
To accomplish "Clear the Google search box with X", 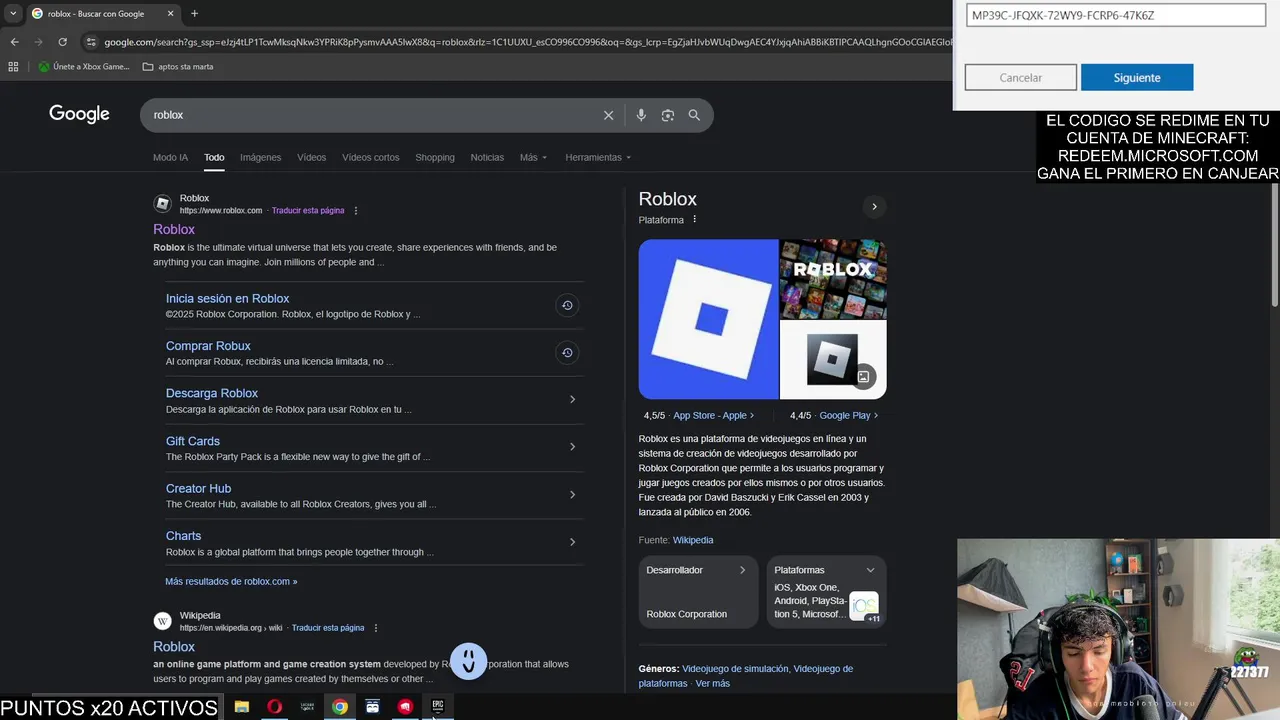I will (608, 115).
